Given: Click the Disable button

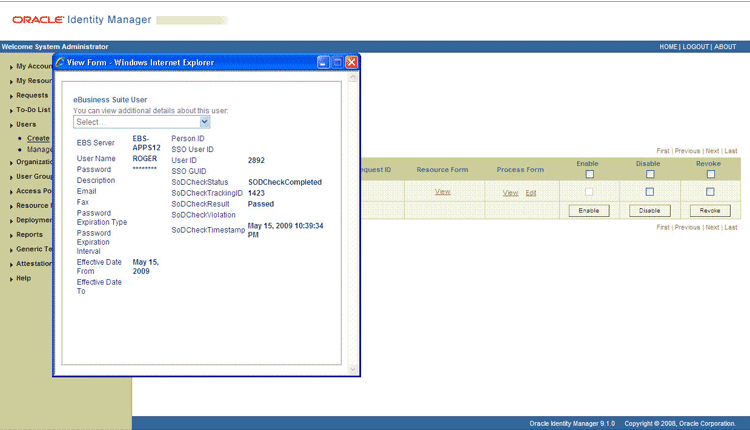Looking at the screenshot, I should (x=650, y=210).
